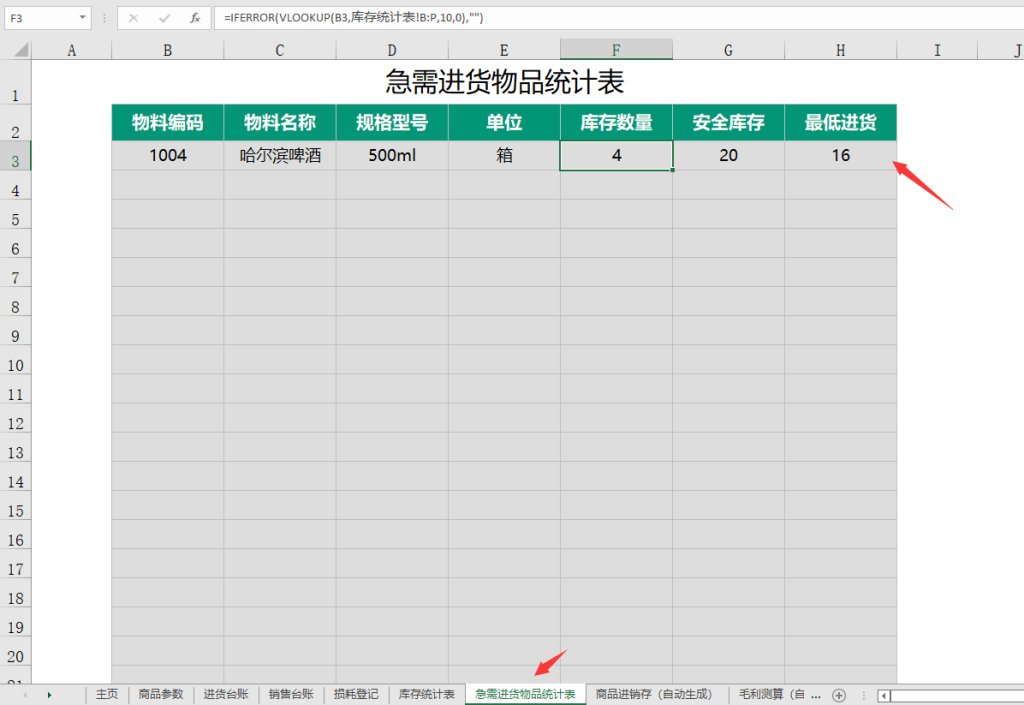Add a new worksheet with the plus icon
The width and height of the screenshot is (1024, 705).
coord(839,694)
